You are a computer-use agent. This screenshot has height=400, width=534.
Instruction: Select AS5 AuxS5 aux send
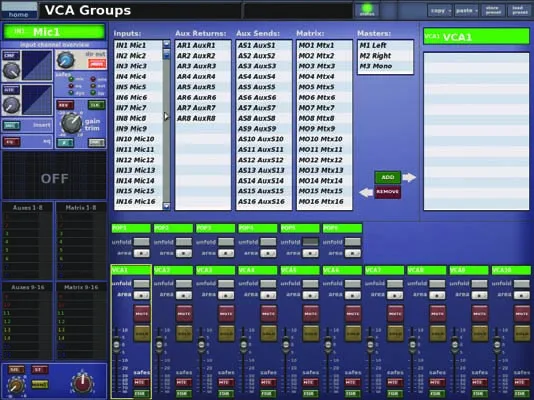pos(264,87)
